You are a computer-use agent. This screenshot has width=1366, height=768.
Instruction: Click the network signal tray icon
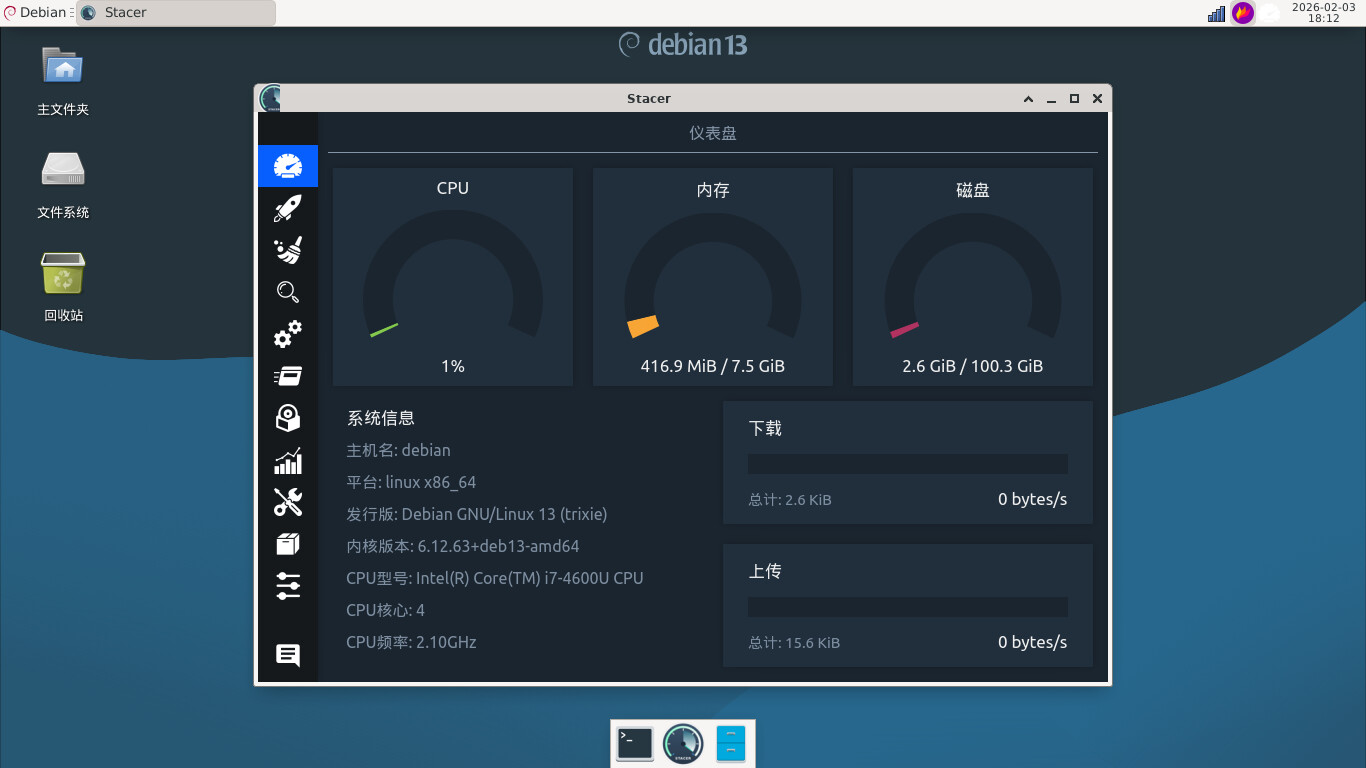click(x=1216, y=13)
